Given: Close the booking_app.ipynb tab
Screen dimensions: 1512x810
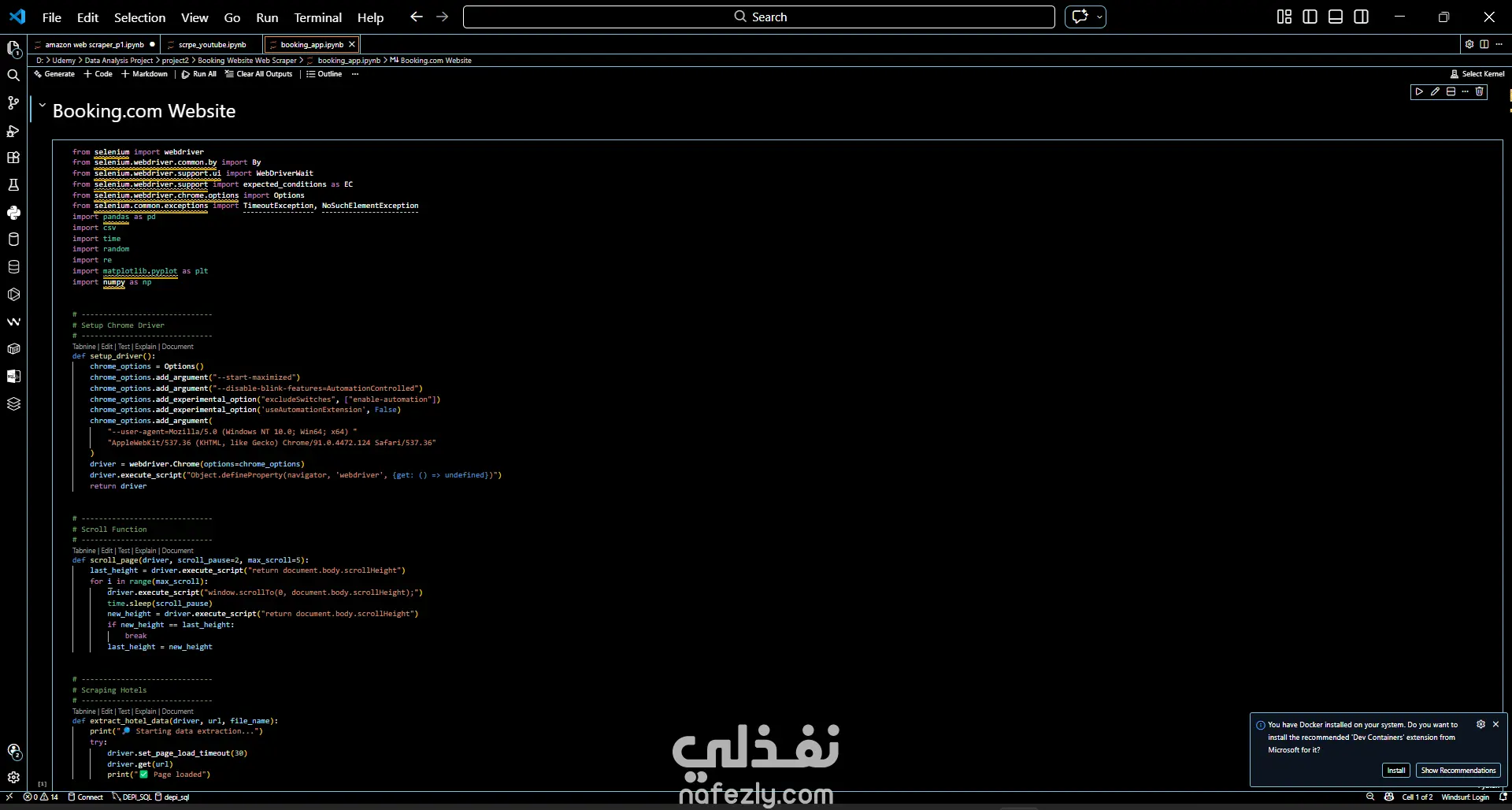Looking at the screenshot, I should tap(352, 44).
